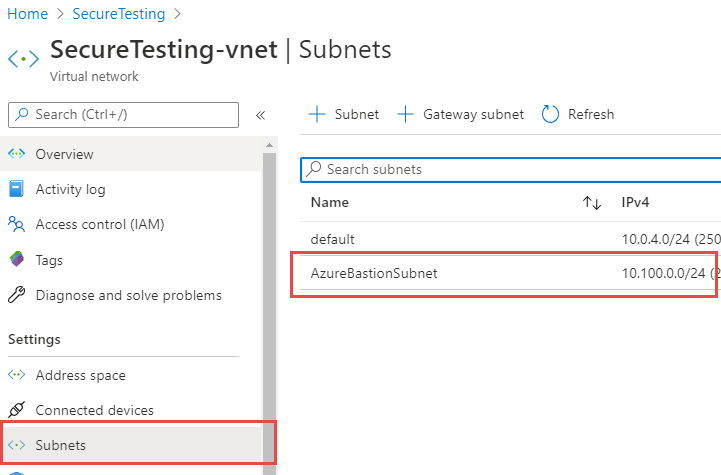The height and width of the screenshot is (475, 721).
Task: Open the SecureTesting breadcrumb link
Action: (119, 14)
